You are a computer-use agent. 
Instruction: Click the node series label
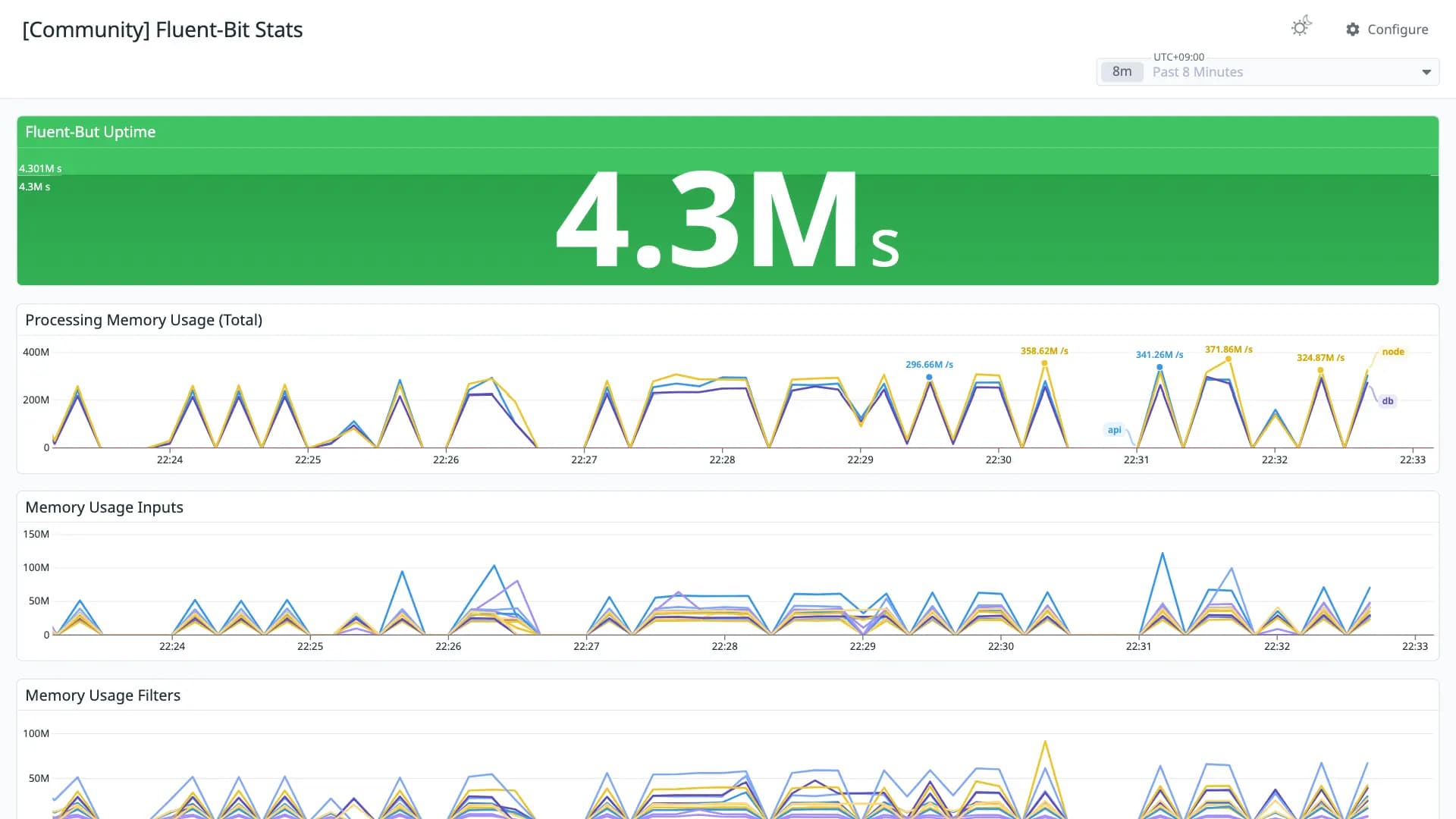pyautogui.click(x=1393, y=351)
